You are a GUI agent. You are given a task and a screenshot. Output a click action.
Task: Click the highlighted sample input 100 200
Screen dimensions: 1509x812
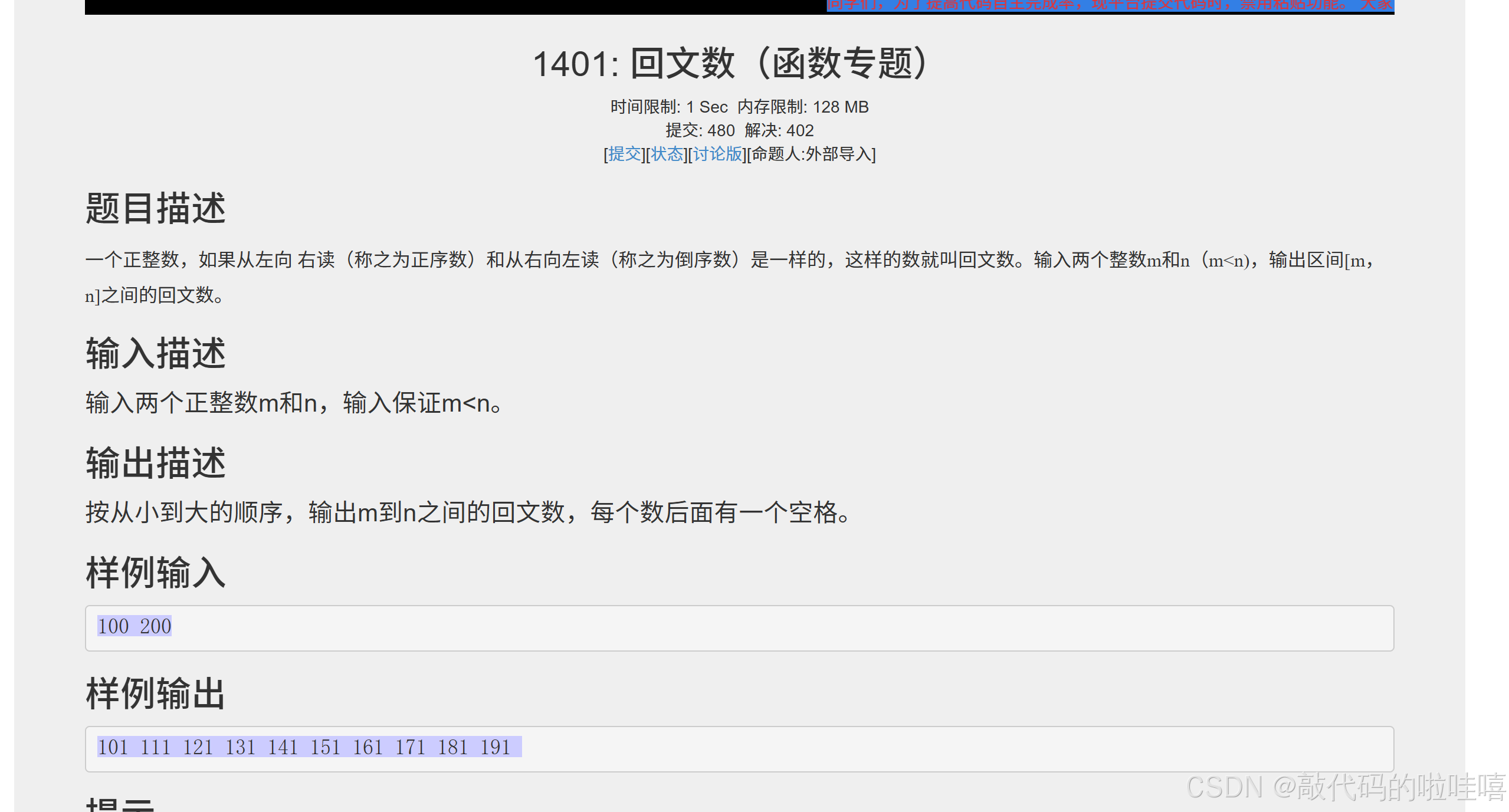tap(135, 626)
